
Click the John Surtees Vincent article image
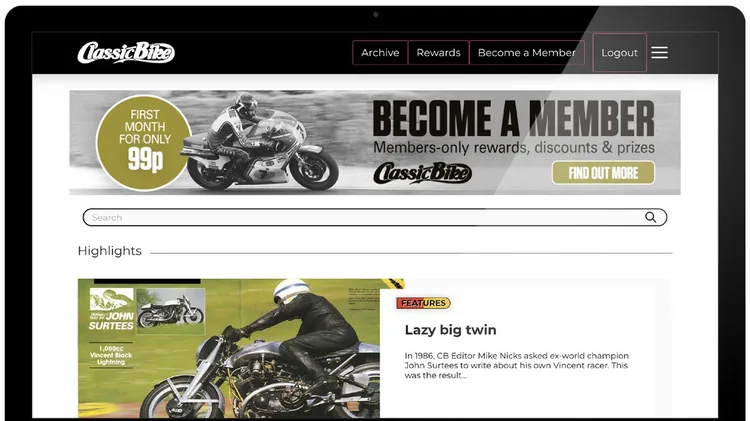[x=229, y=348]
